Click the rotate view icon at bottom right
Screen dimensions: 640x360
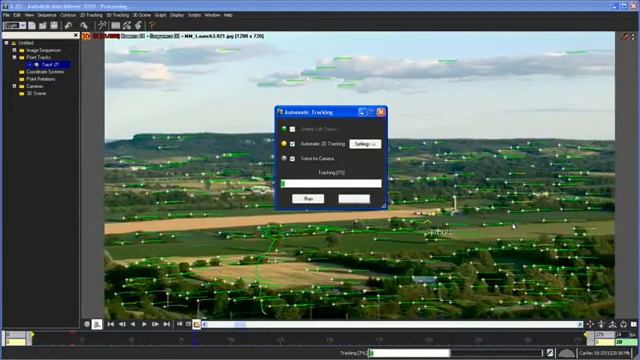[623, 324]
